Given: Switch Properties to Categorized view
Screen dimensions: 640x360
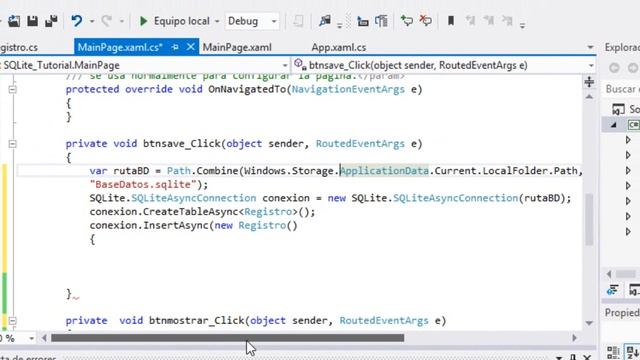Looking at the screenshot, I should 613,352.
